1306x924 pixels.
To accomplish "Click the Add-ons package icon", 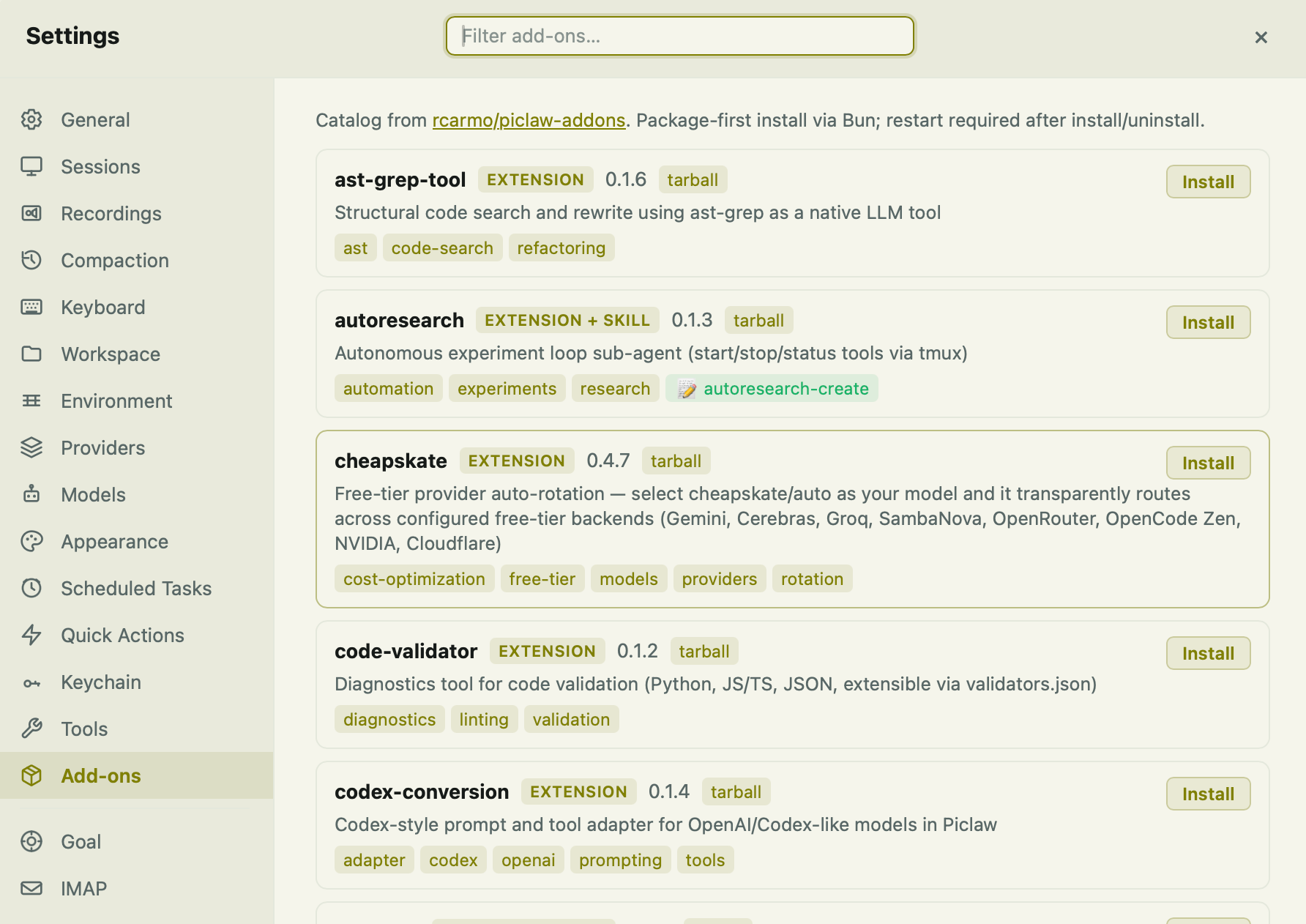I will pos(31,775).
